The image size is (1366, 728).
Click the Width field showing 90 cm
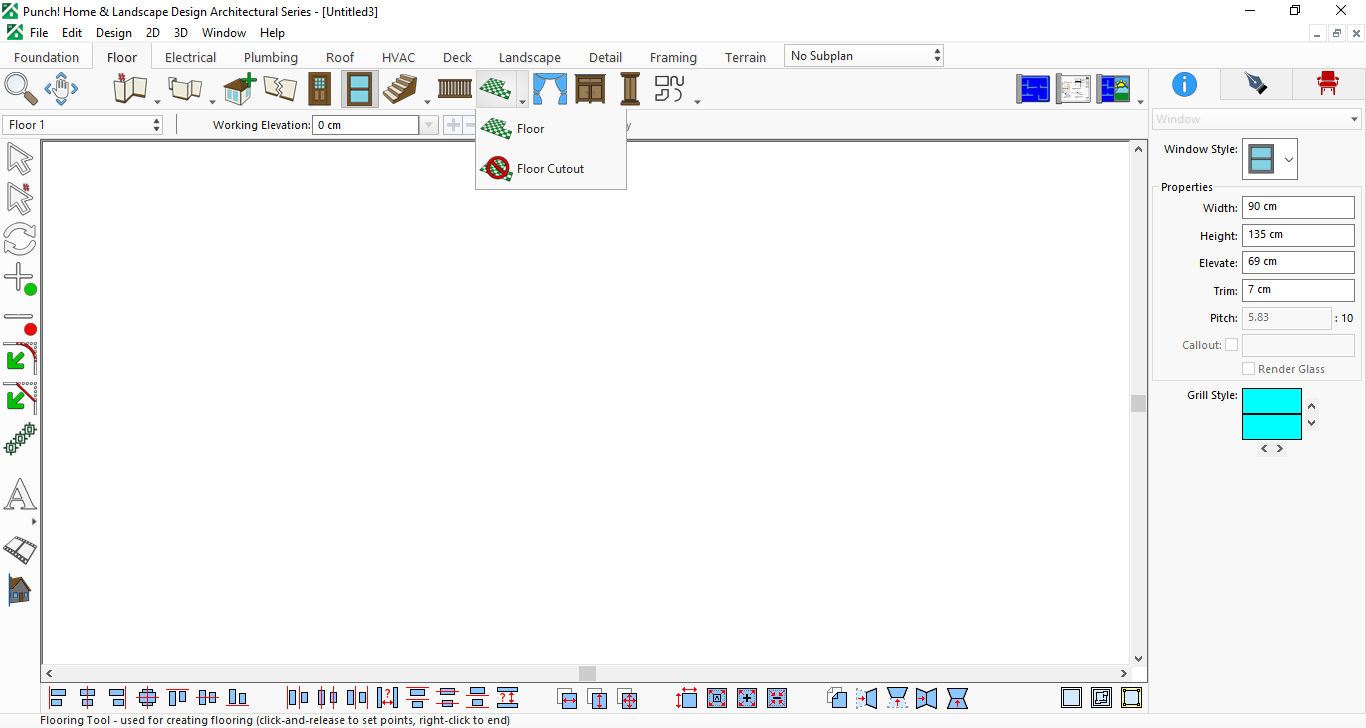point(1298,207)
